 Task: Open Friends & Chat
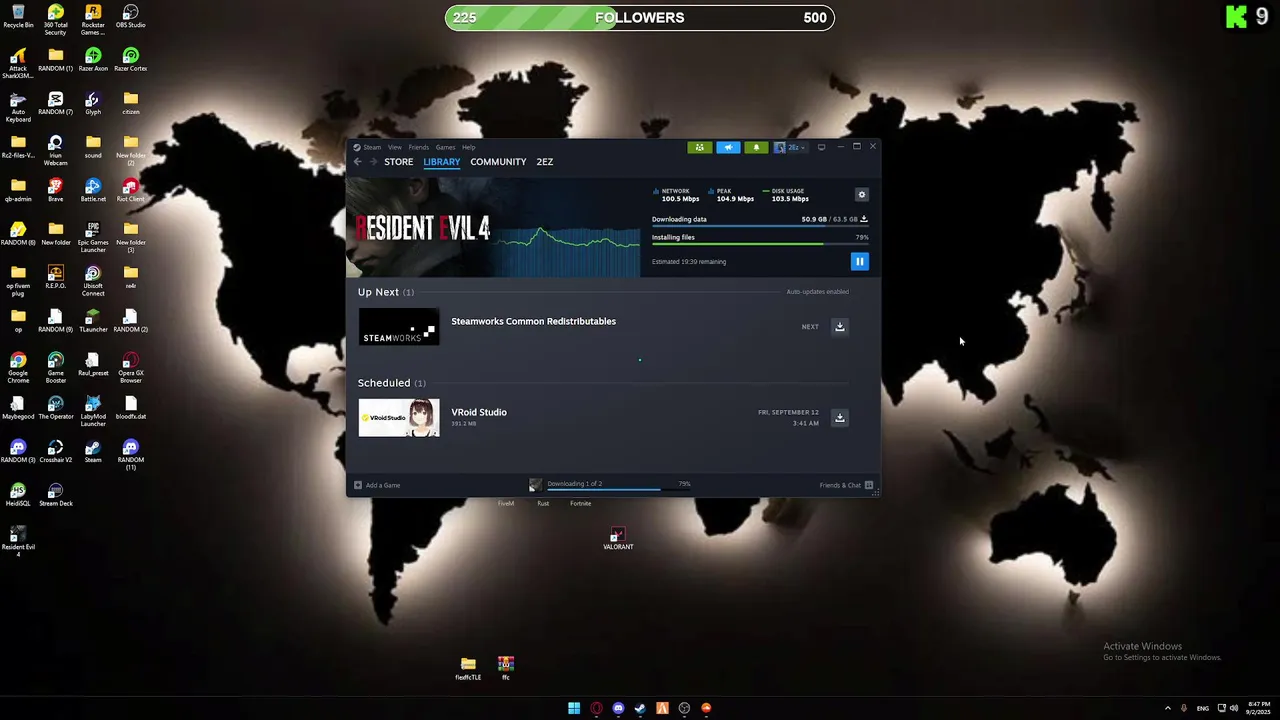tap(846, 485)
